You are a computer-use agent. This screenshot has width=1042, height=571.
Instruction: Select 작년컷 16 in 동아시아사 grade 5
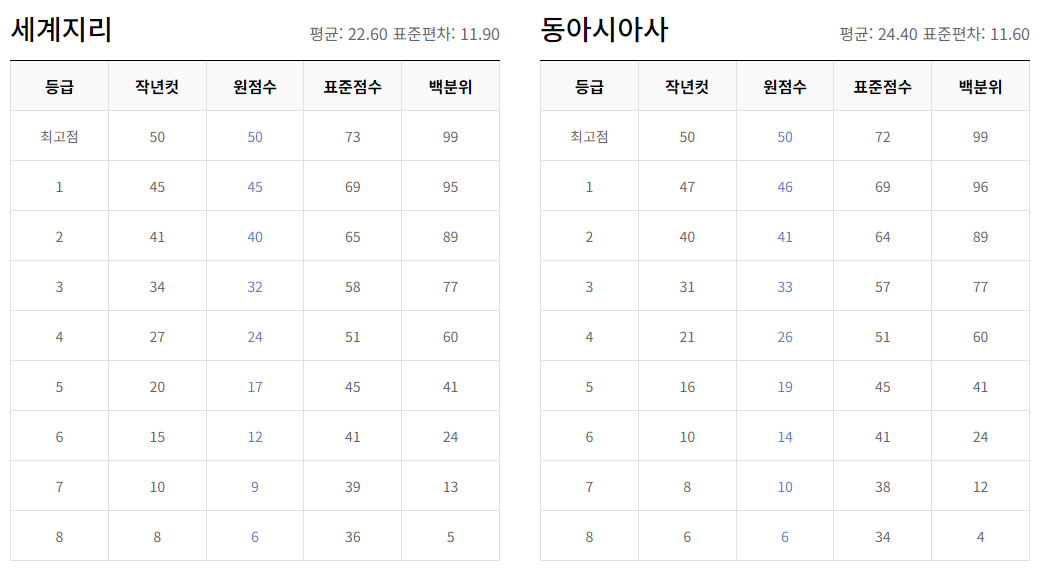[687, 387]
